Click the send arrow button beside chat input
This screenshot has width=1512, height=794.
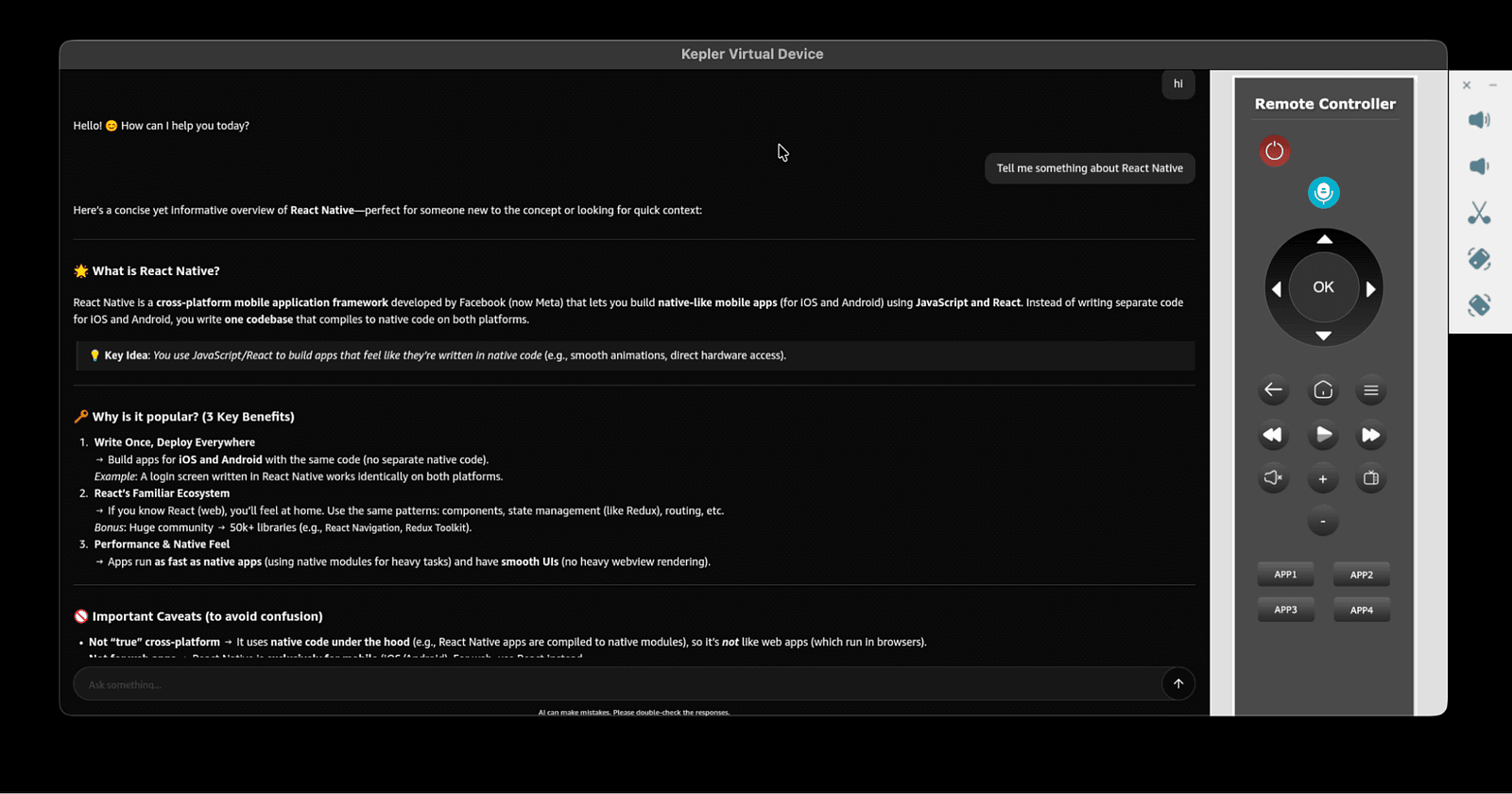[x=1177, y=684]
